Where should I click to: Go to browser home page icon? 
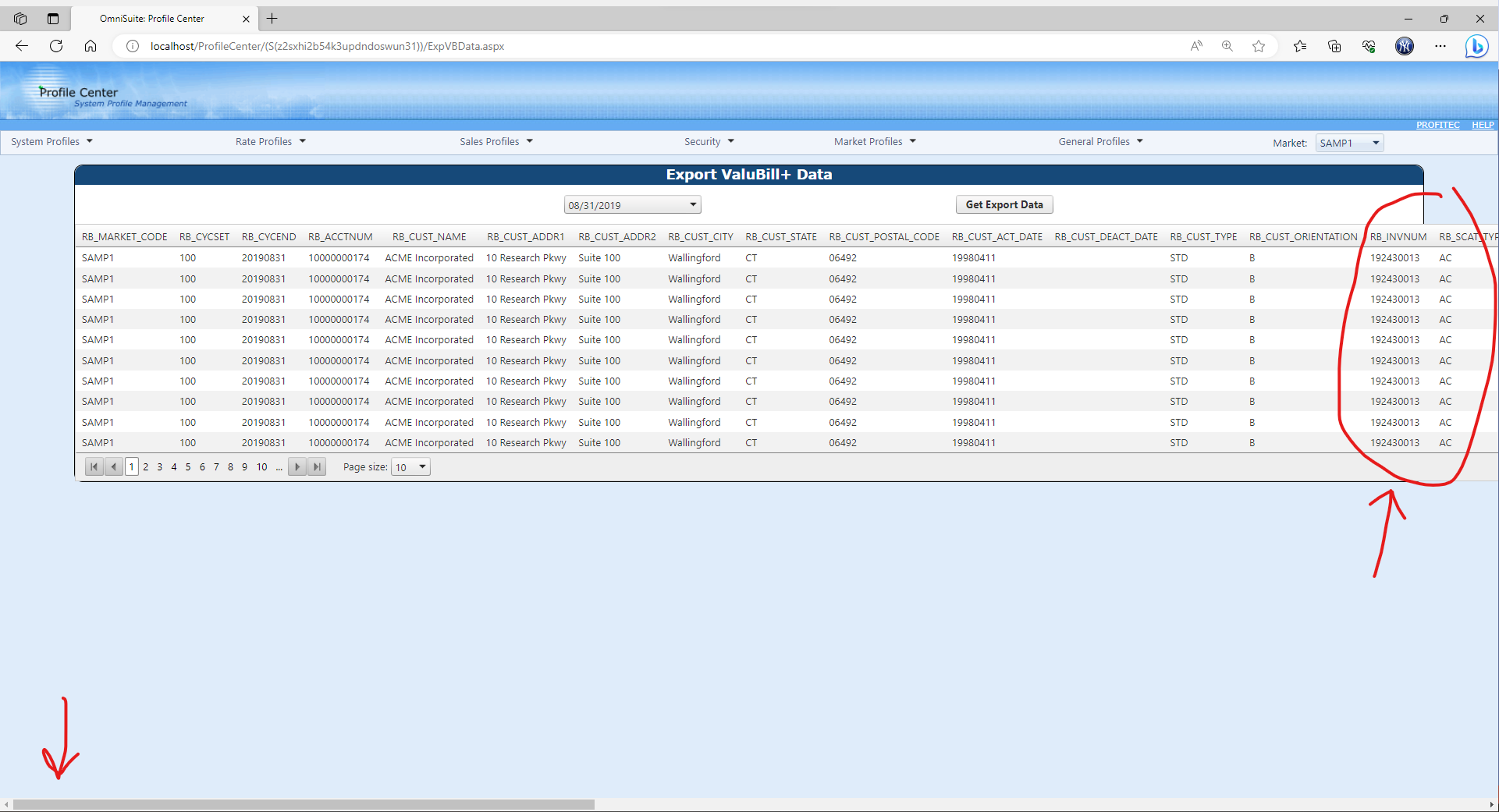pos(91,46)
